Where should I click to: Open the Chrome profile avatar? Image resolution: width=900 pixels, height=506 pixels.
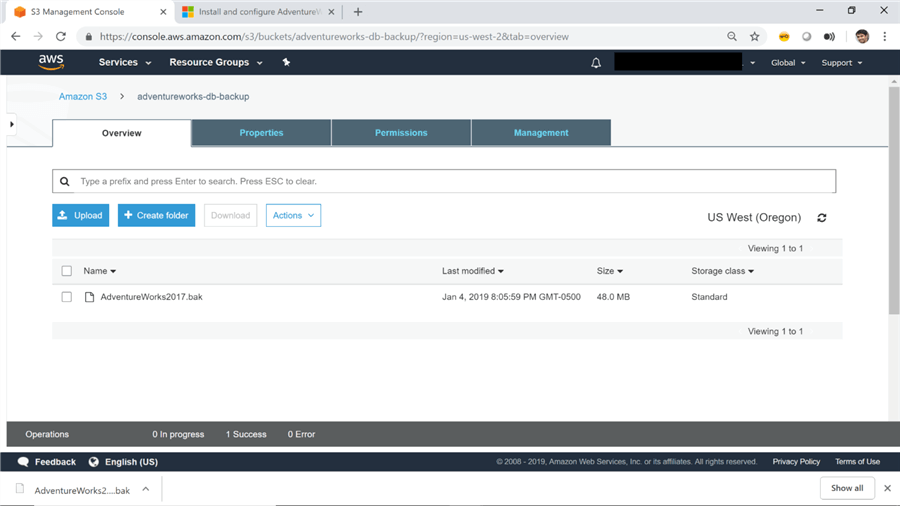pos(862,36)
